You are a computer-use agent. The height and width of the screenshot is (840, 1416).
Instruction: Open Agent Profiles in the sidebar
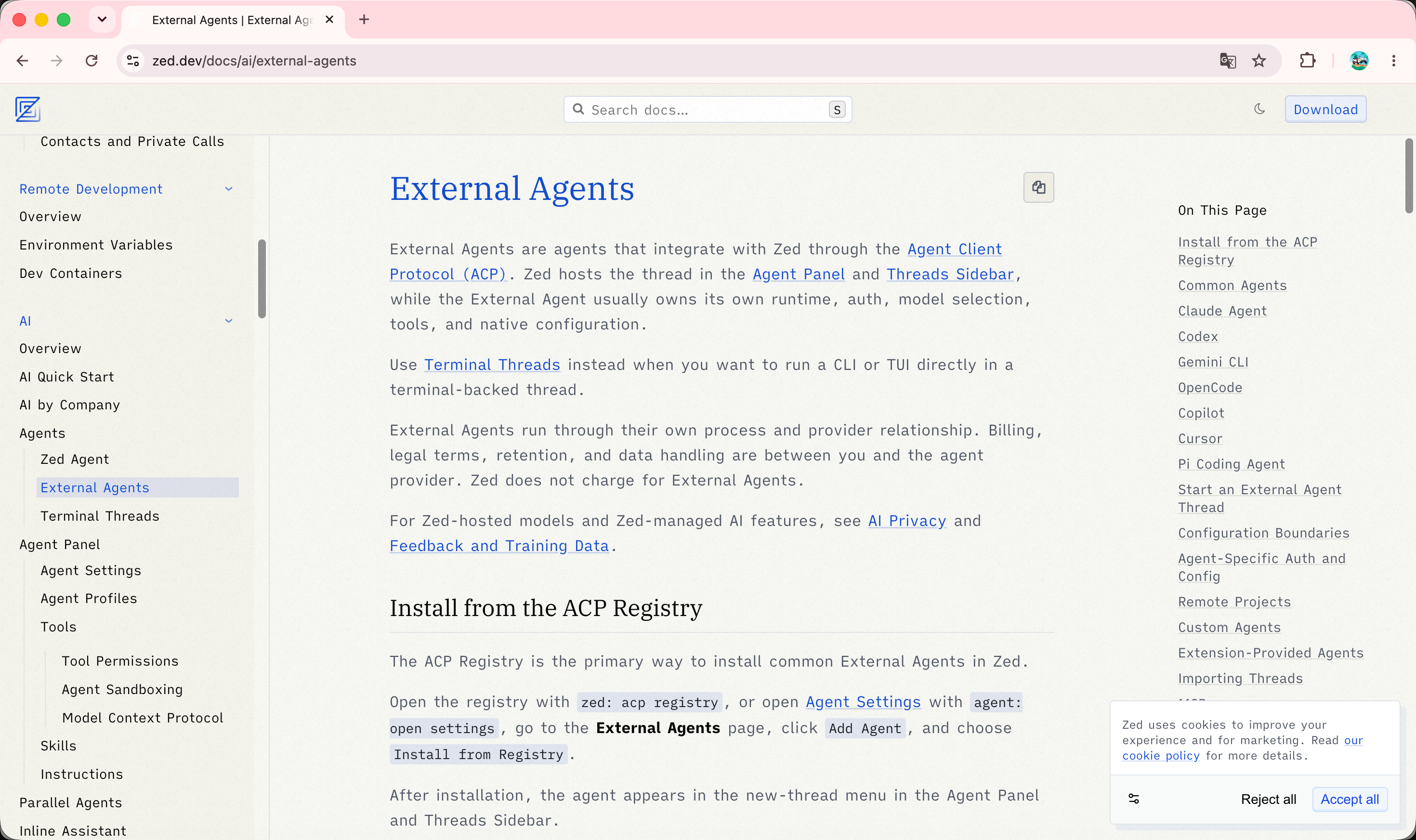89,599
